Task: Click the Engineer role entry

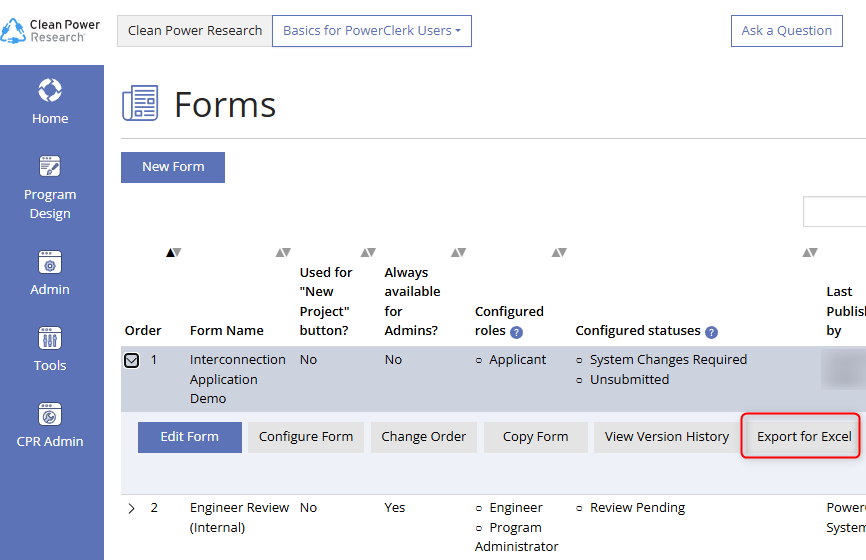Action: (x=516, y=508)
